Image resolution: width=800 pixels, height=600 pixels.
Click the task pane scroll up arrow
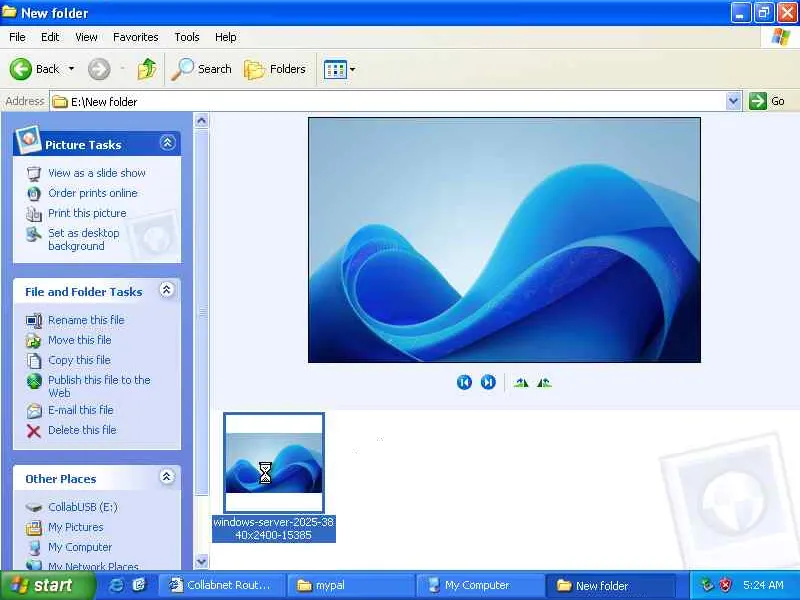point(202,121)
